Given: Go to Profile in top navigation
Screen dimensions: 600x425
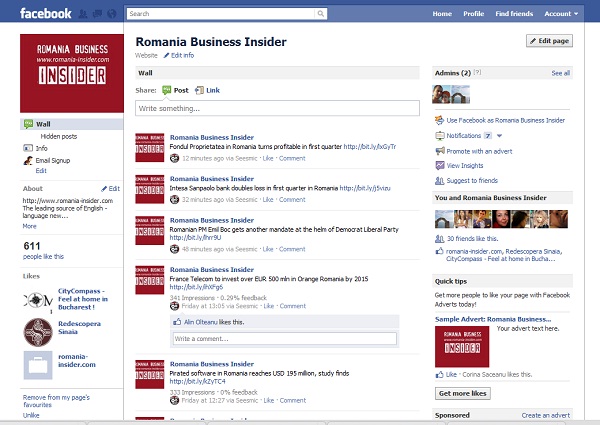Looking at the screenshot, I should tap(474, 14).
